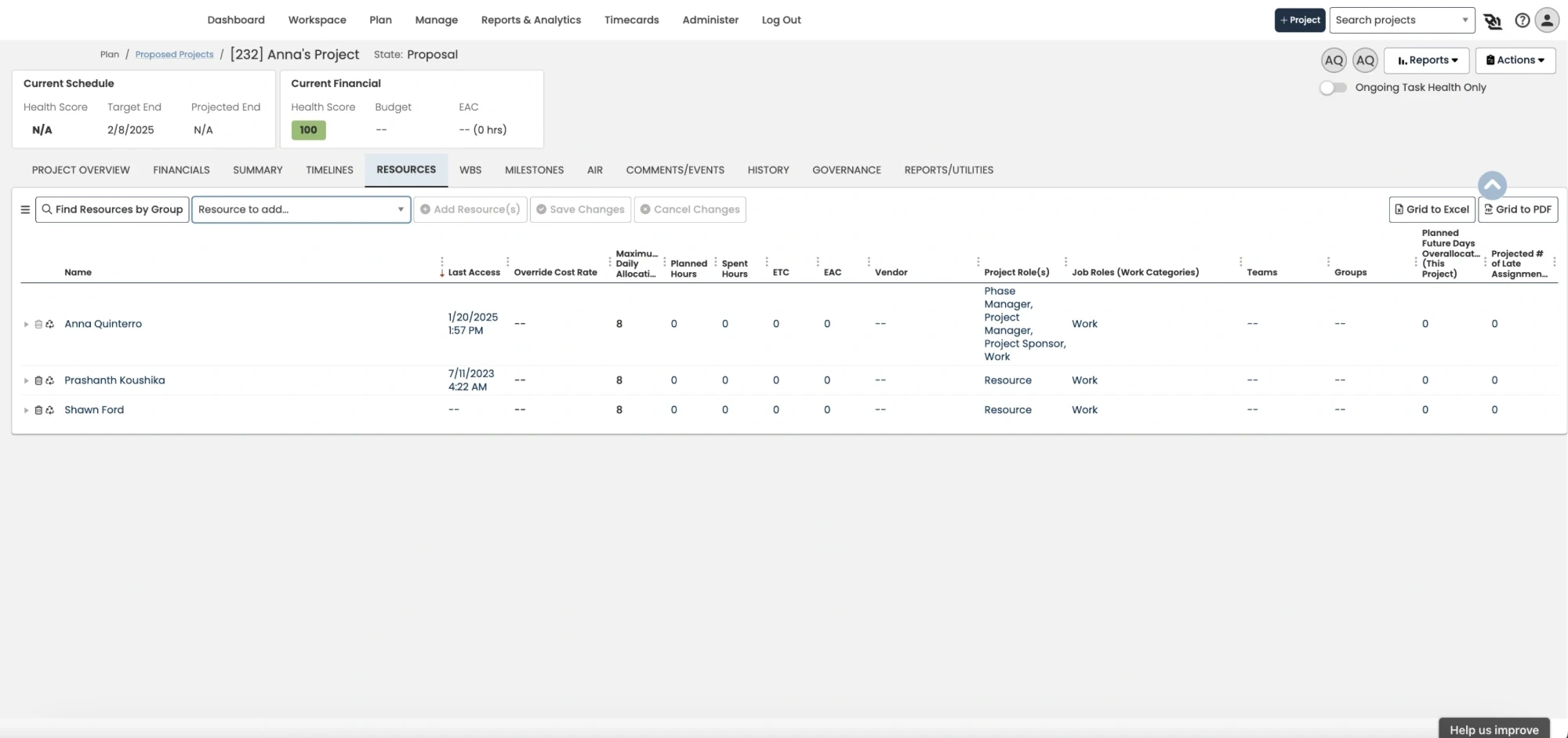
Task: Switch to the WBS tab
Action: tap(470, 170)
